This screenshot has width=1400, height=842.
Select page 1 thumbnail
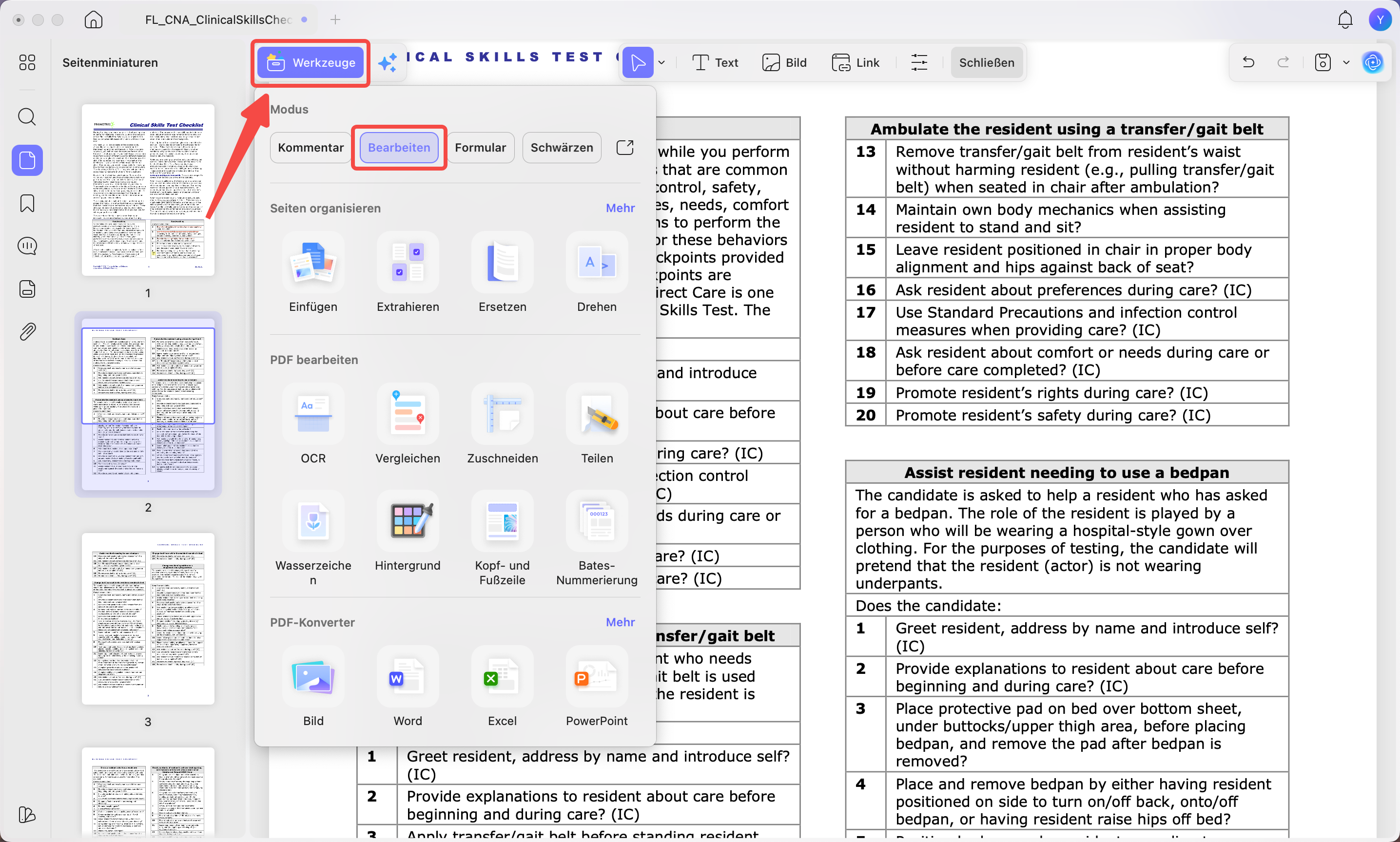point(148,190)
